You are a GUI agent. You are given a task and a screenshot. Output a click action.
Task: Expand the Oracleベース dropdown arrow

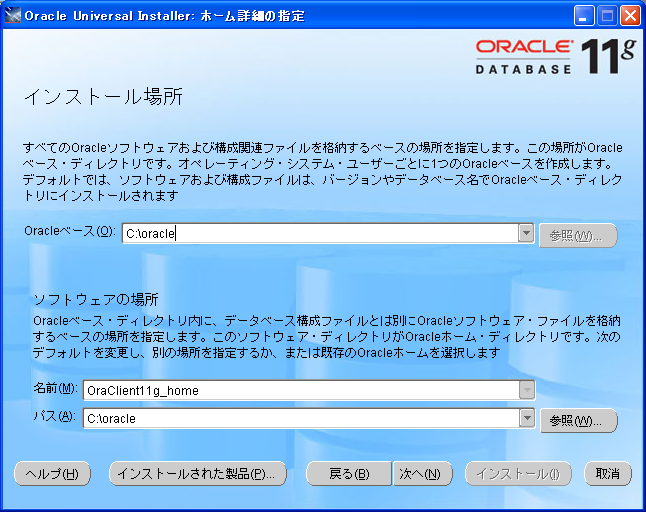526,234
